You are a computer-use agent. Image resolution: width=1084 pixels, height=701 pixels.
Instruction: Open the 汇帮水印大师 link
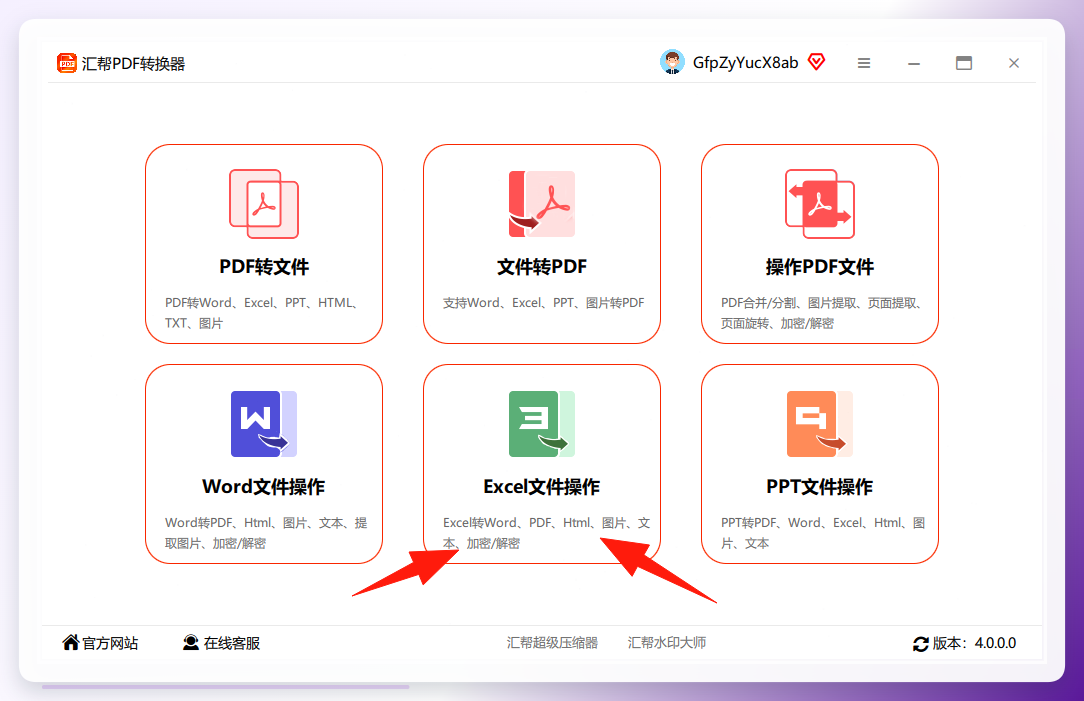[667, 643]
